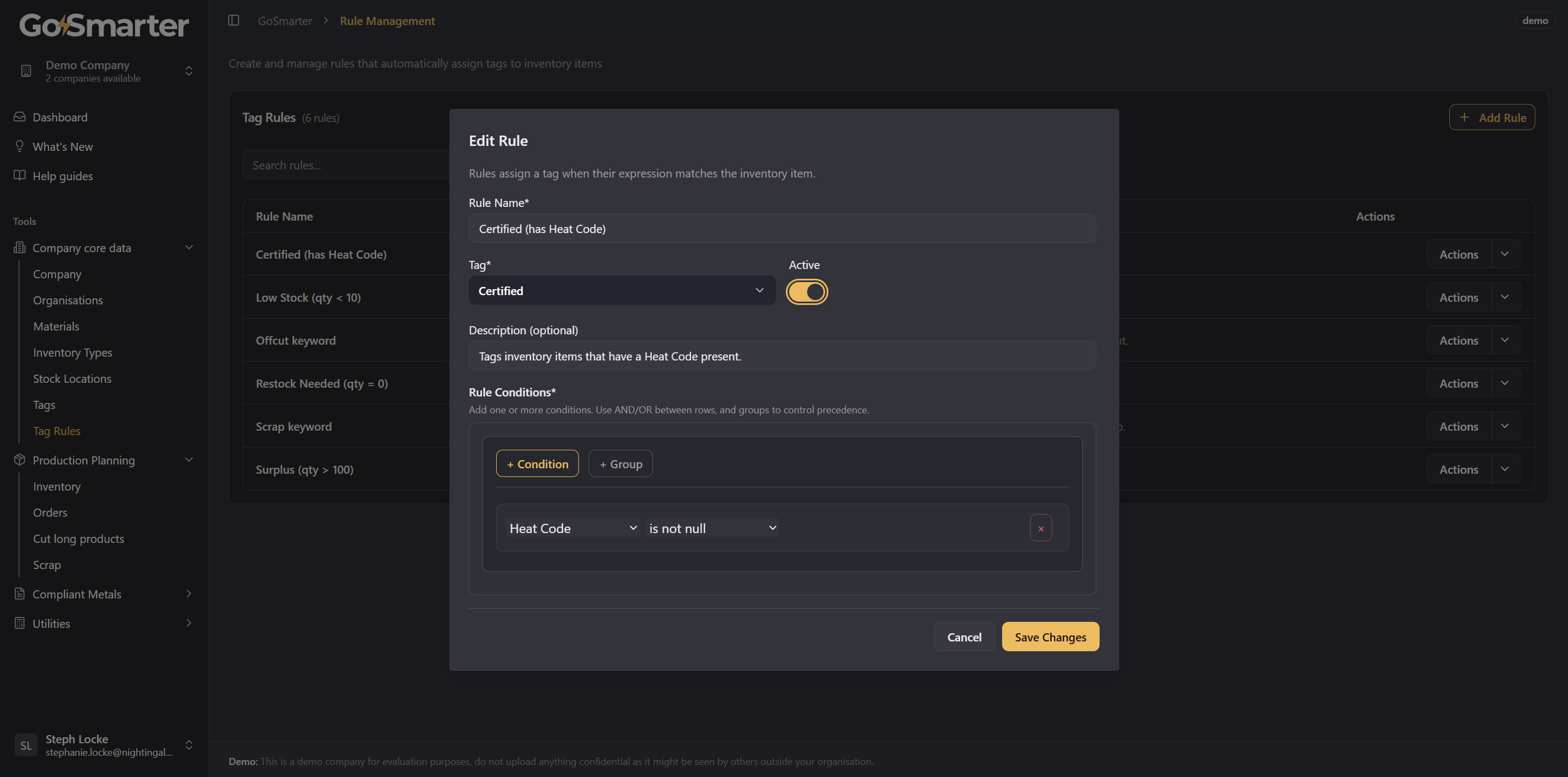
Task: Open the Certified tag dropdown
Action: click(621, 291)
